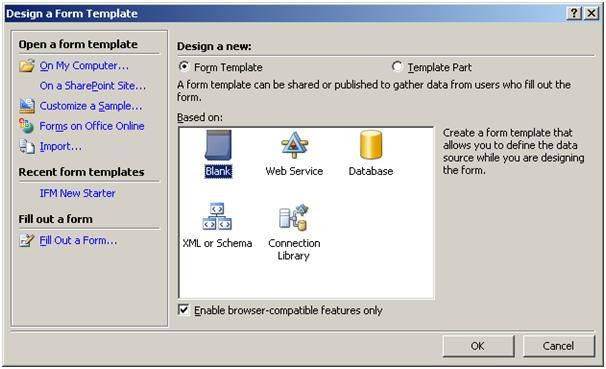606x369 pixels.
Task: Select the Blank template icon
Action: [x=218, y=145]
